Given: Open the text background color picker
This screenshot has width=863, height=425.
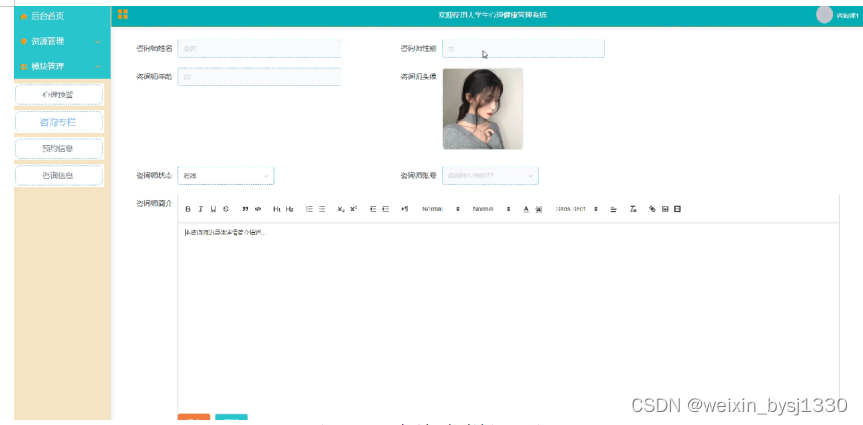Looking at the screenshot, I should 538,209.
